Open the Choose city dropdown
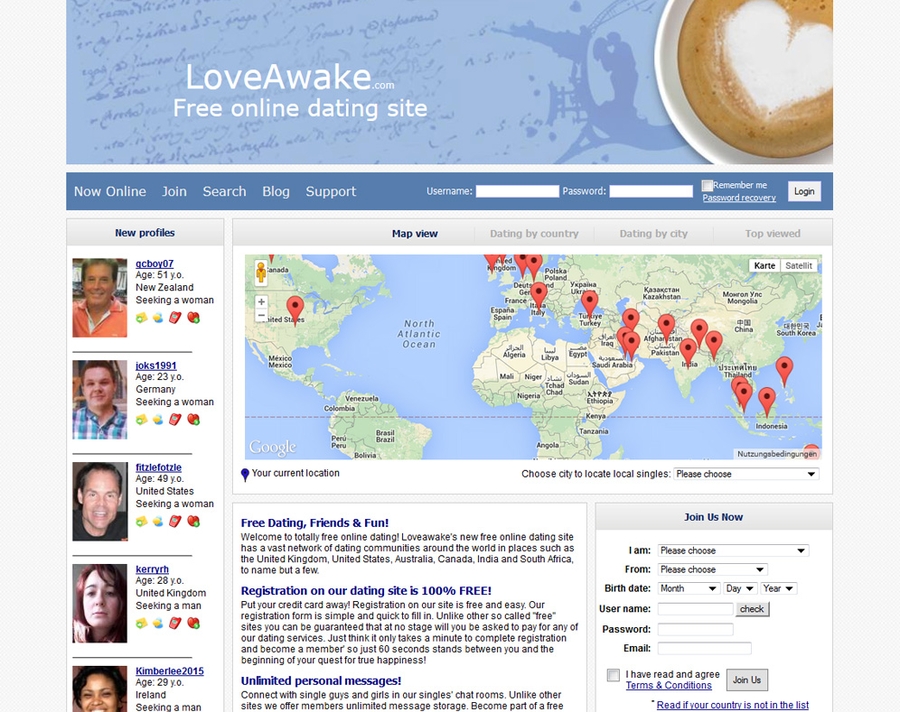This screenshot has width=900, height=712. pos(746,474)
